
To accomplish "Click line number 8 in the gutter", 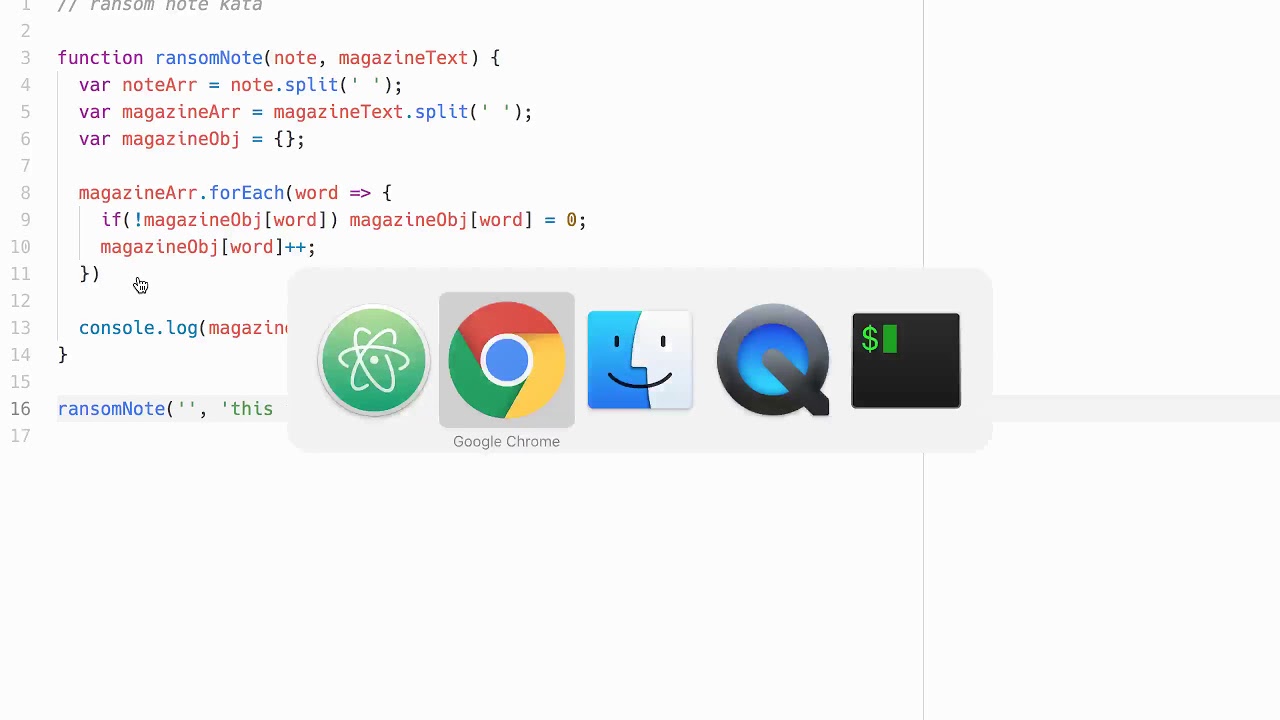I will click(25, 193).
